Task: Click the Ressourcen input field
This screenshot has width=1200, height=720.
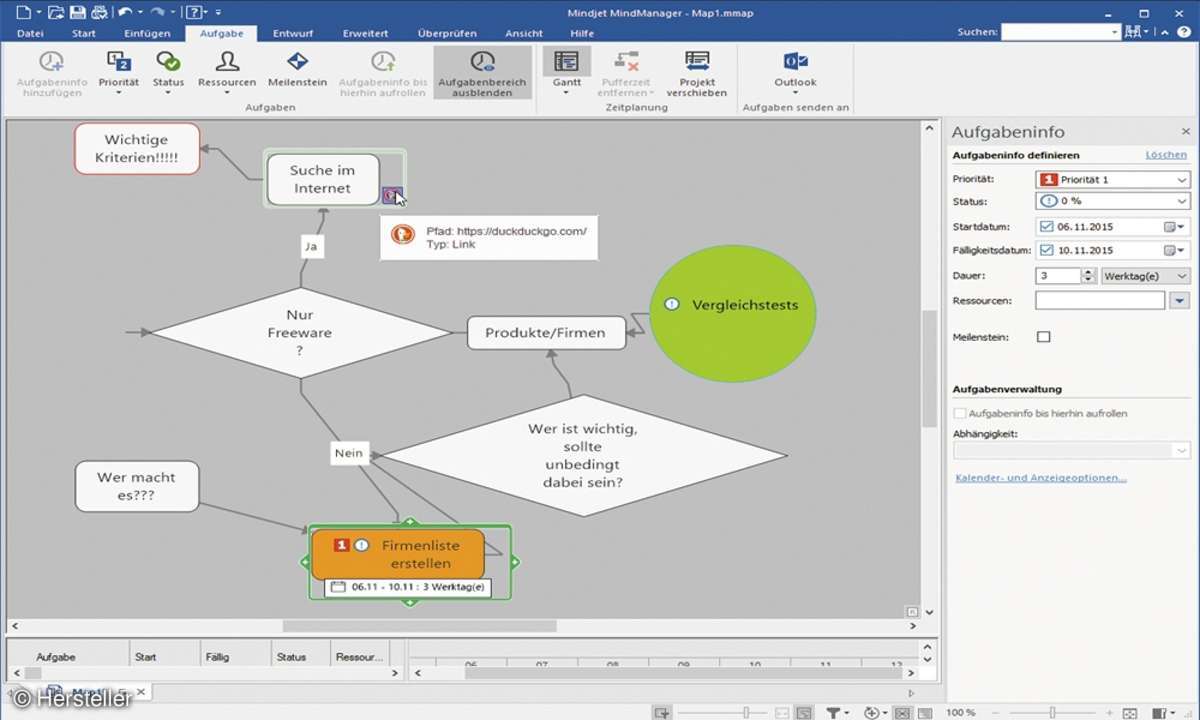Action: pyautogui.click(x=1100, y=300)
